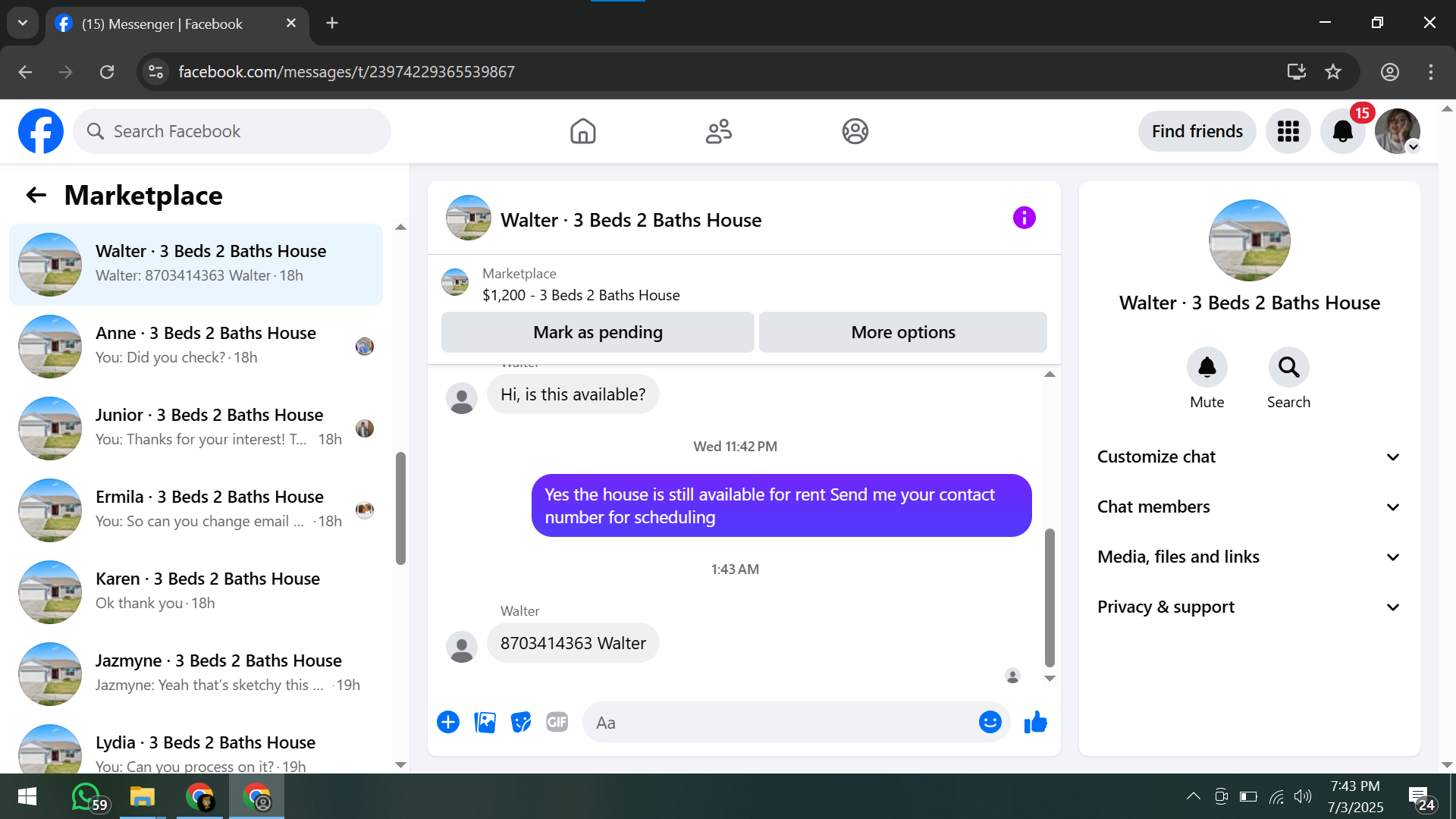This screenshot has height=819, width=1456.
Task: Expand the Chat members section
Action: 1248,507
